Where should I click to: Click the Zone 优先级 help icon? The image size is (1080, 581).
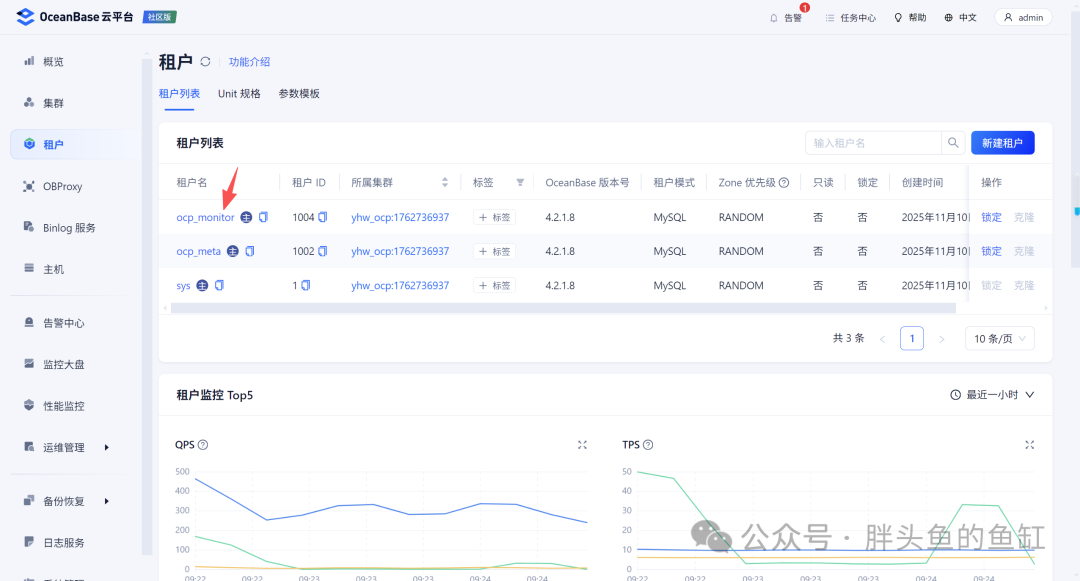784,182
